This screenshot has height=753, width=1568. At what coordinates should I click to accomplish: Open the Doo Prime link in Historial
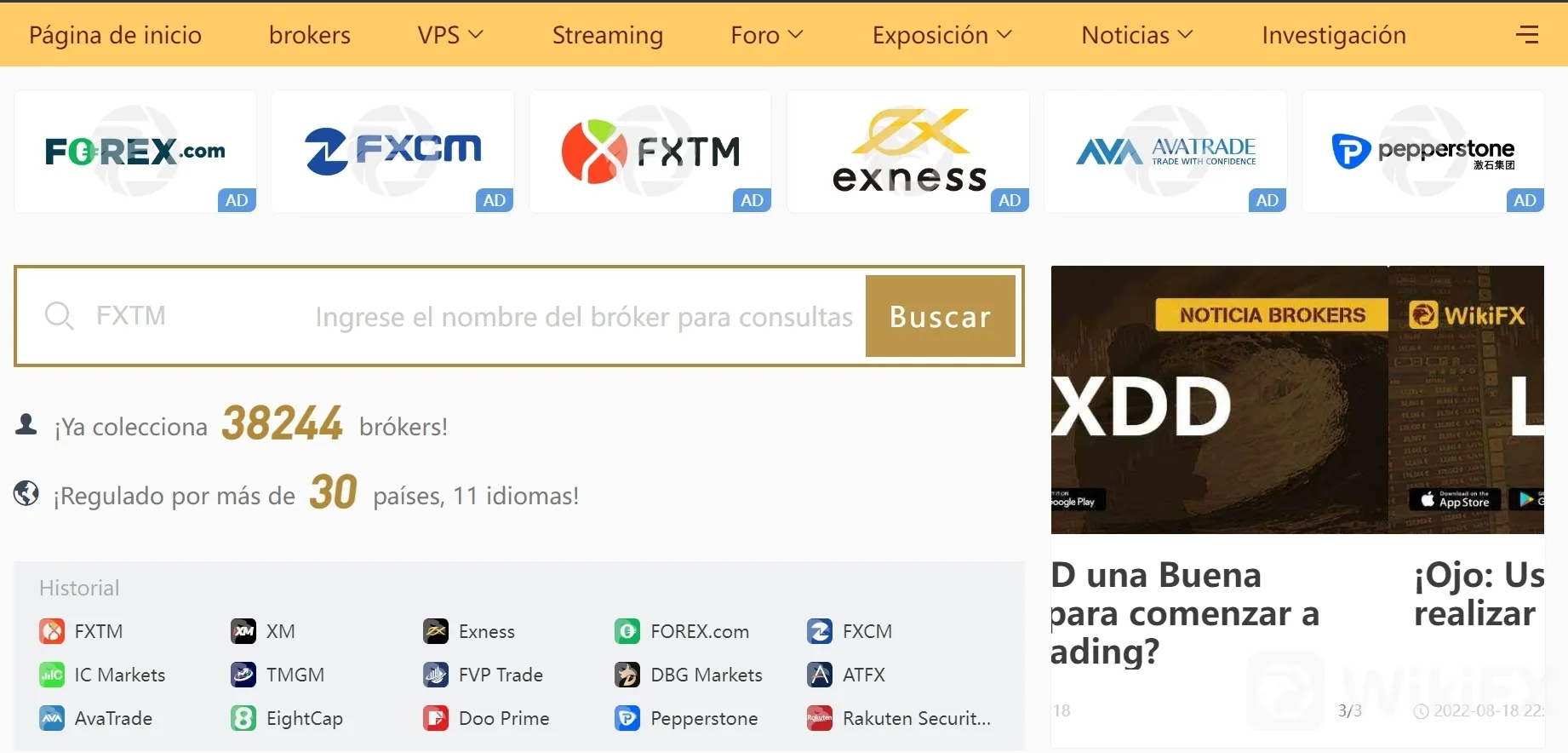point(504,718)
